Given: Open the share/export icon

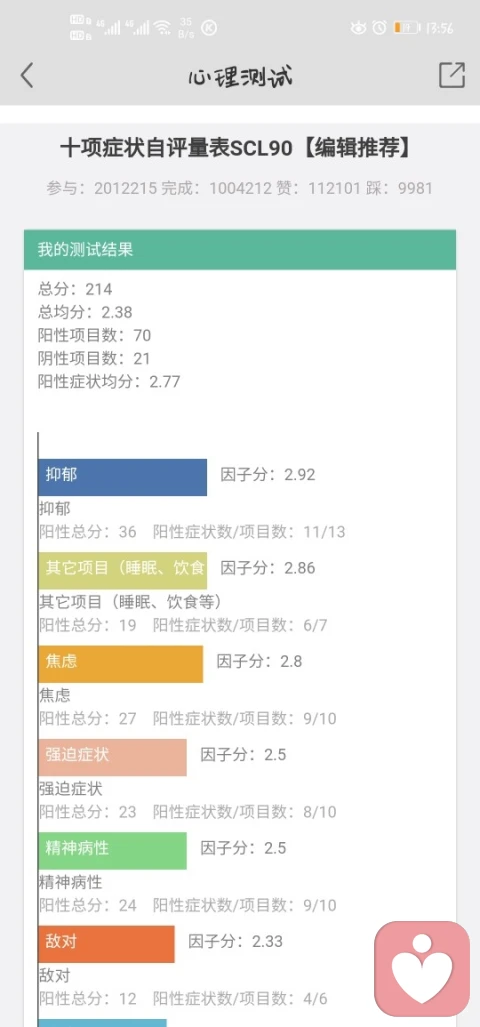Looking at the screenshot, I should [452, 75].
